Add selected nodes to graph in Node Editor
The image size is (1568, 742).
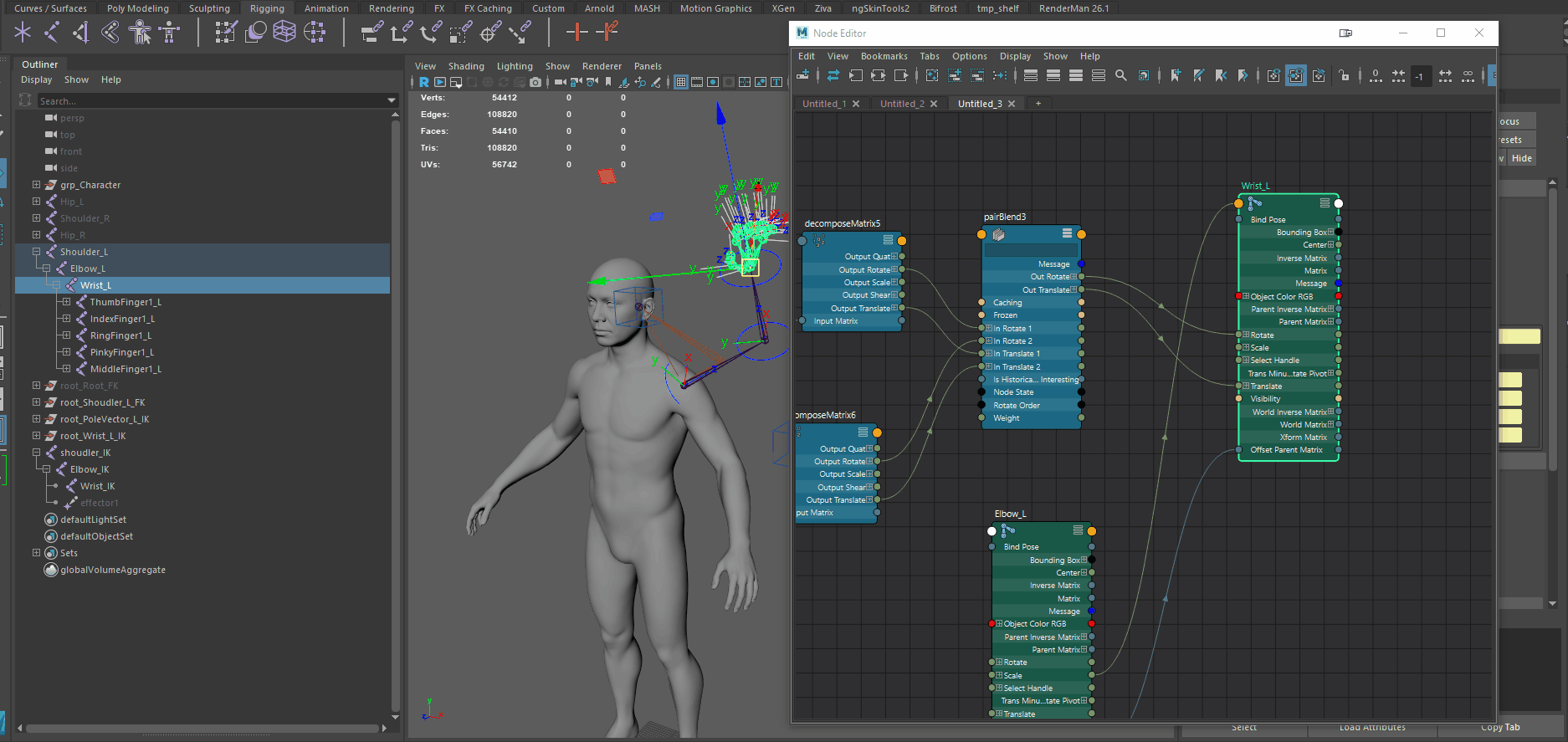click(x=955, y=75)
